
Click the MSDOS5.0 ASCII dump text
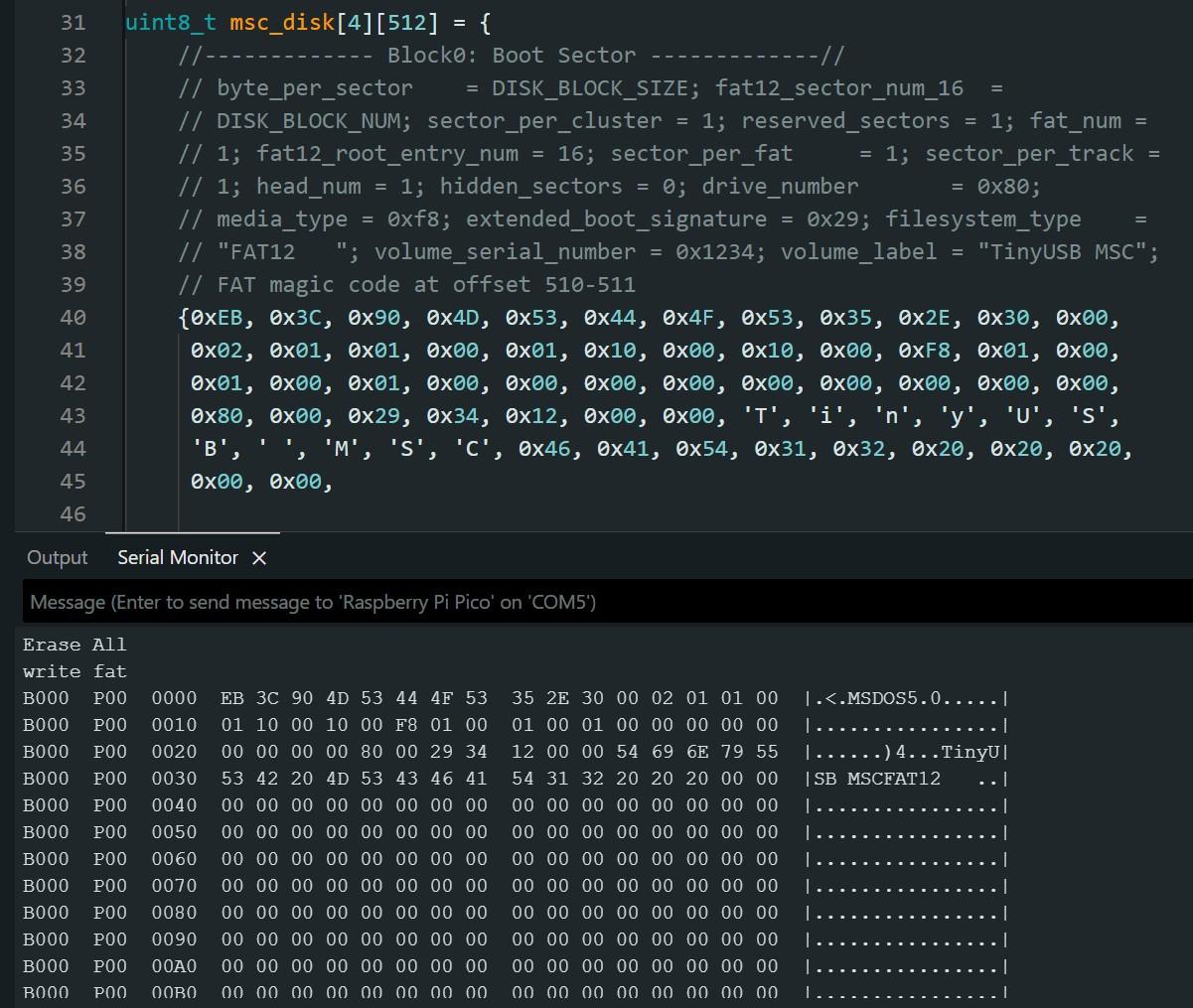pos(893,698)
